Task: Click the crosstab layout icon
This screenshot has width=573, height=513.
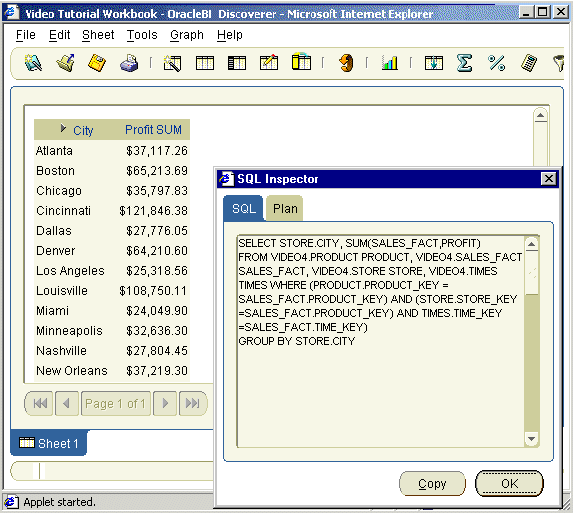Action: (x=236, y=63)
